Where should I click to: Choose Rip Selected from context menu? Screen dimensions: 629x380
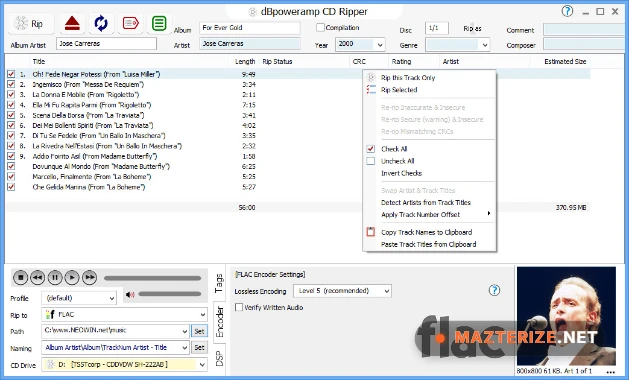pyautogui.click(x=429, y=89)
